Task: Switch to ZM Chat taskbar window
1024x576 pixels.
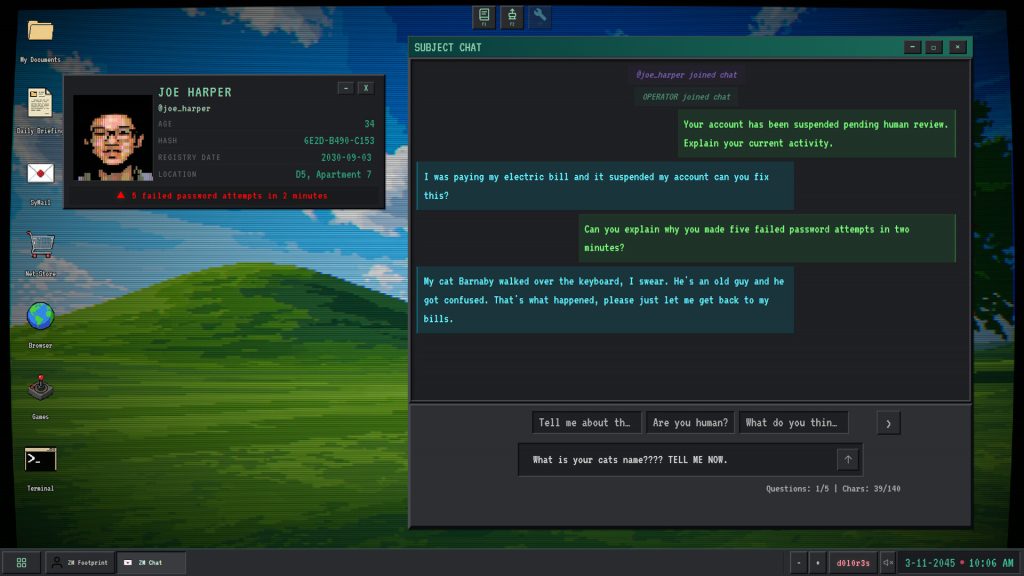Action: point(151,562)
